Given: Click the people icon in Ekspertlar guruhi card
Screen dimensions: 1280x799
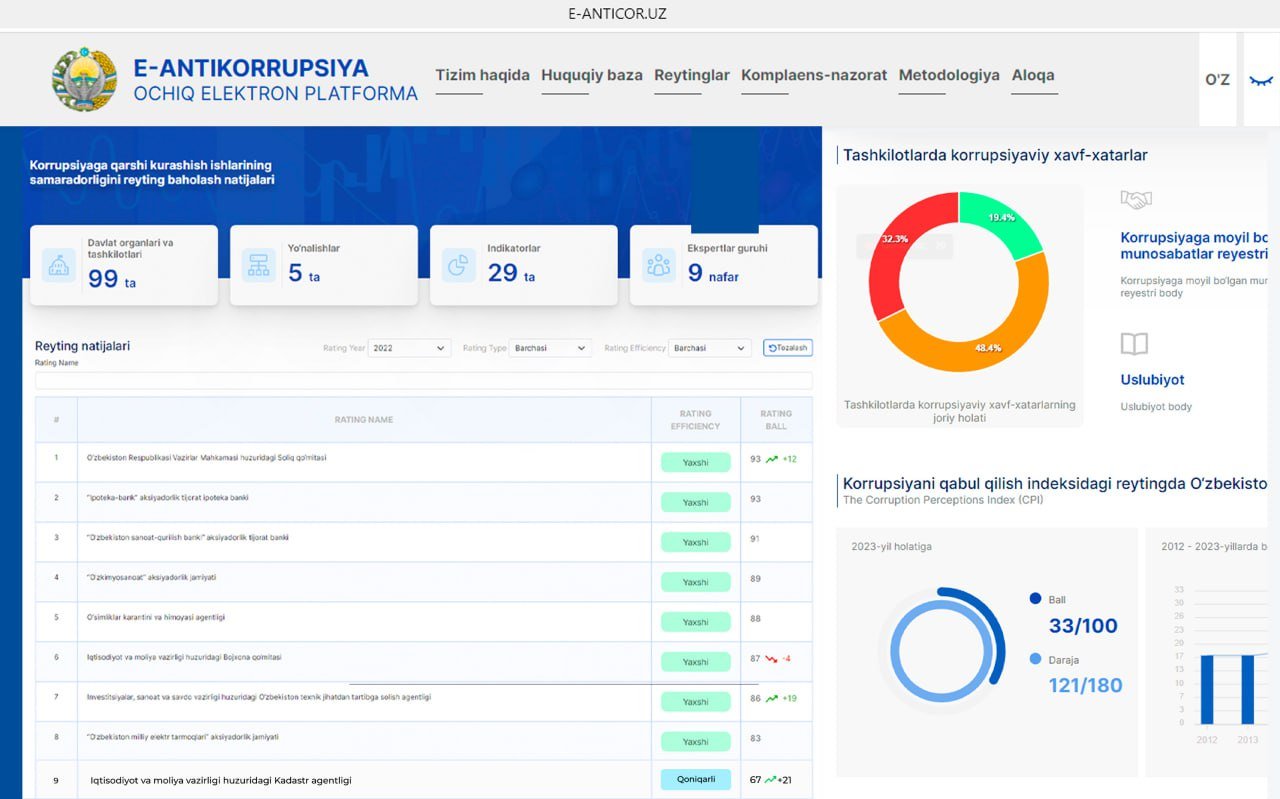Looking at the screenshot, I should coord(659,265).
